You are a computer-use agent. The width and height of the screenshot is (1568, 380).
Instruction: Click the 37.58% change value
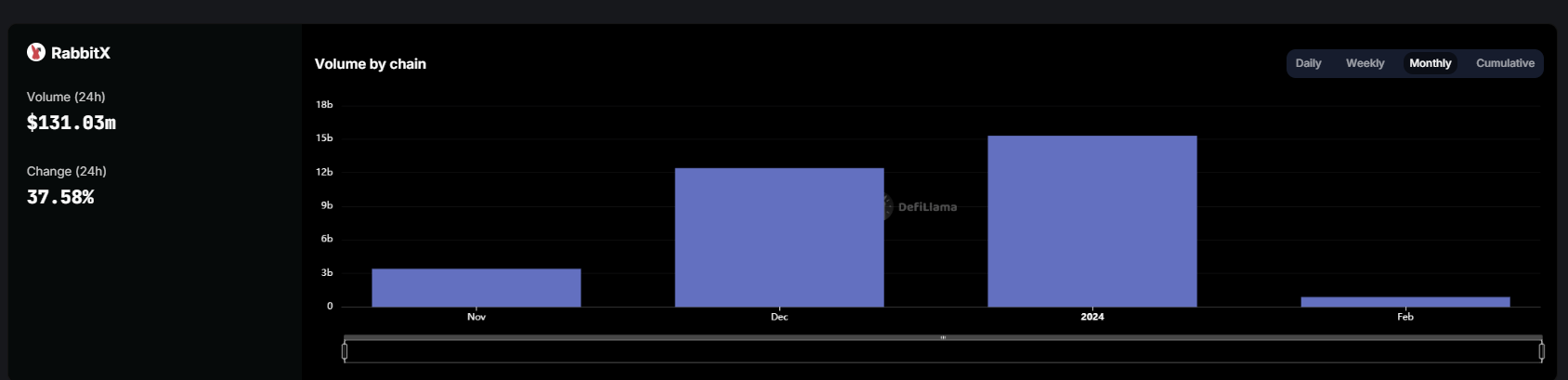60,197
